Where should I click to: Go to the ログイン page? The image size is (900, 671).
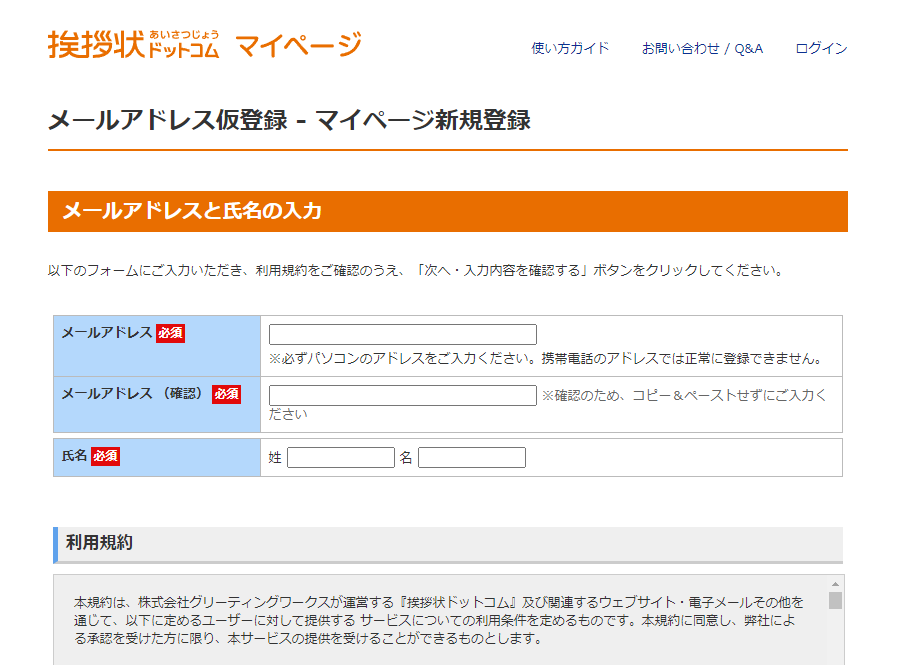click(821, 48)
